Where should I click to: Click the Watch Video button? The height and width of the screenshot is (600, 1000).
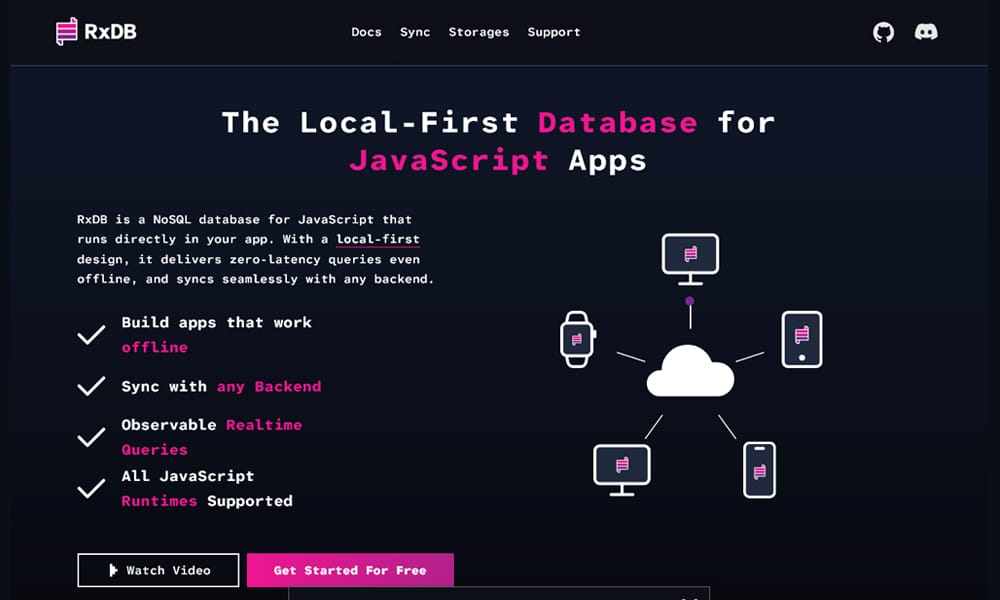158,570
